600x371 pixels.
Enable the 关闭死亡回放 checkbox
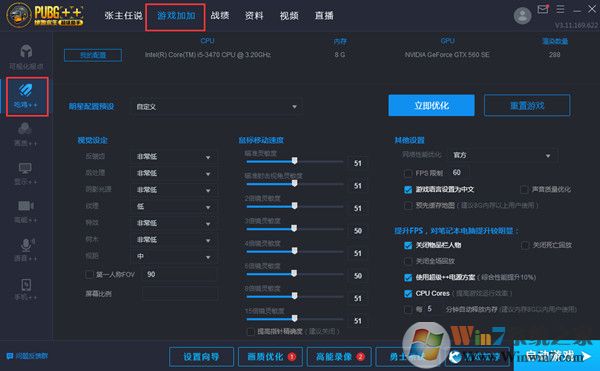[x=525, y=245]
